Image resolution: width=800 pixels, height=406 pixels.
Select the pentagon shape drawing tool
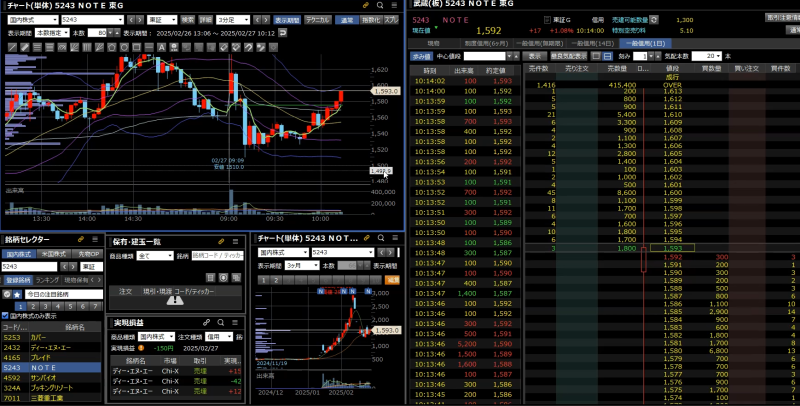point(111,47)
